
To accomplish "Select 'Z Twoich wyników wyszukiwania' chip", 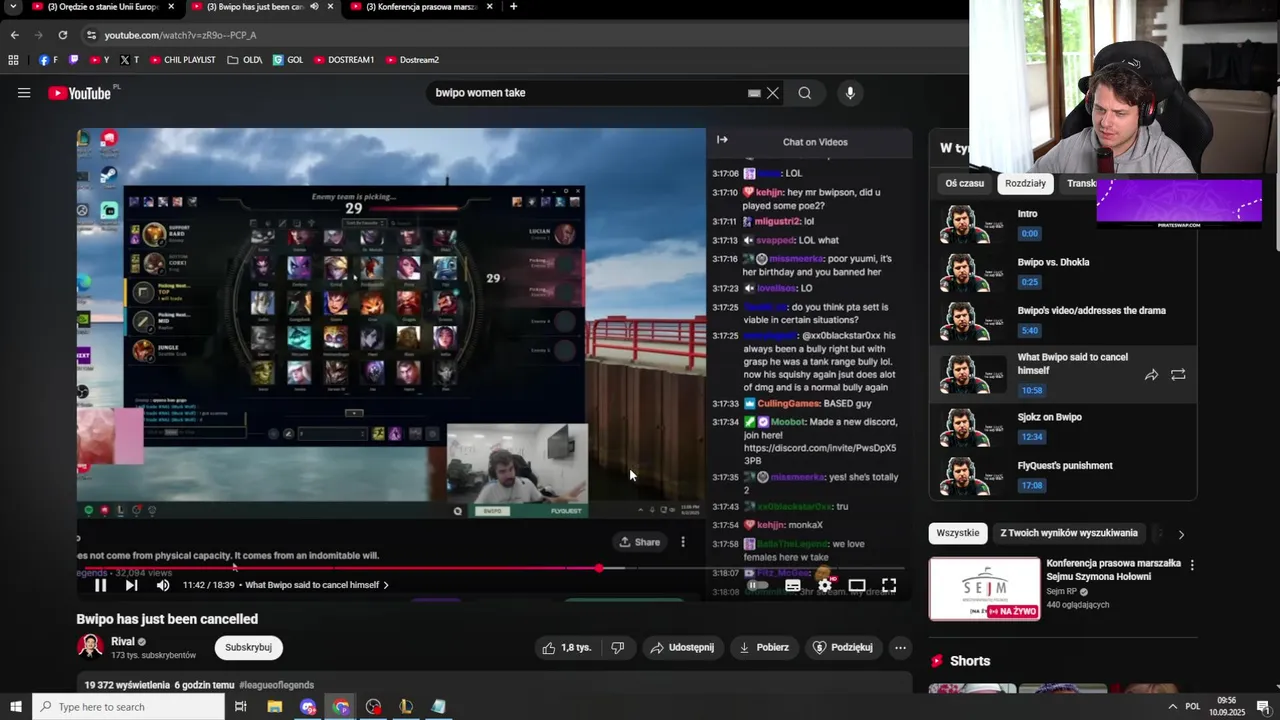I will (1069, 533).
